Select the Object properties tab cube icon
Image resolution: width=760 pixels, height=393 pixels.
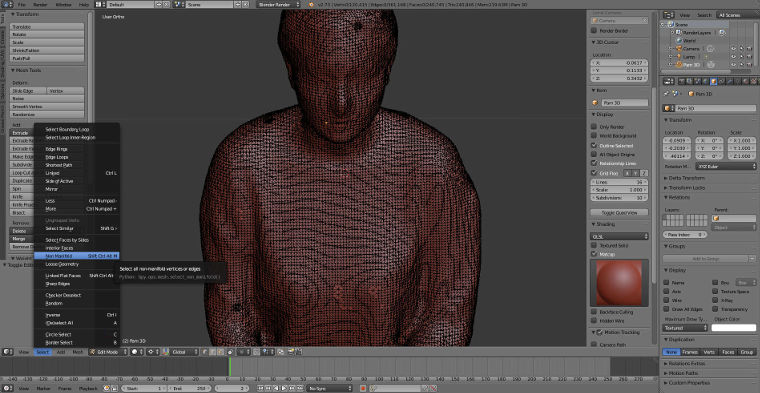pyautogui.click(x=714, y=81)
